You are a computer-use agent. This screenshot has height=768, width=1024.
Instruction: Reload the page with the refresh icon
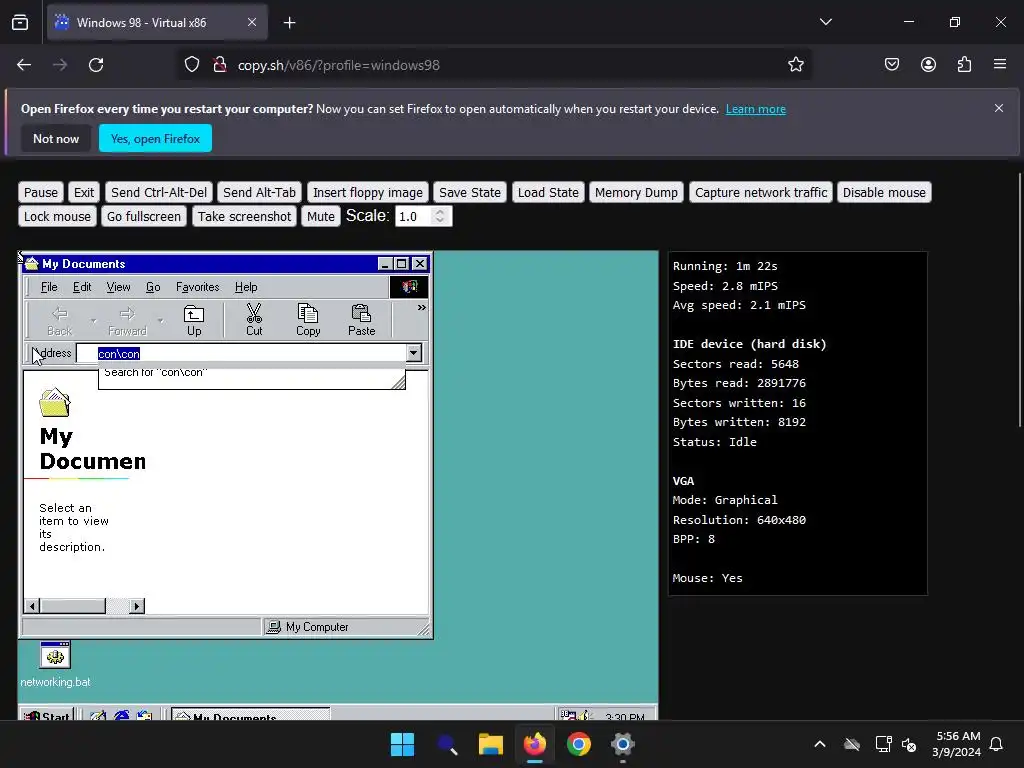click(96, 65)
